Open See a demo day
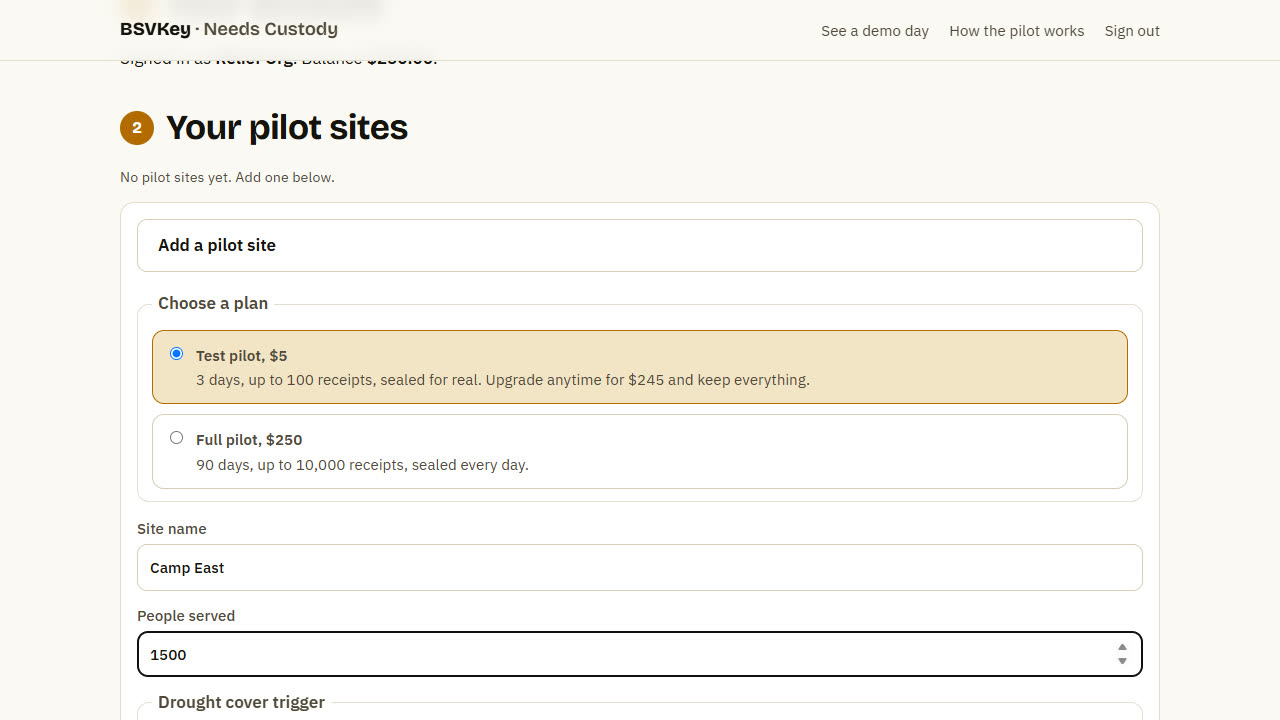The image size is (1280, 720). (875, 31)
